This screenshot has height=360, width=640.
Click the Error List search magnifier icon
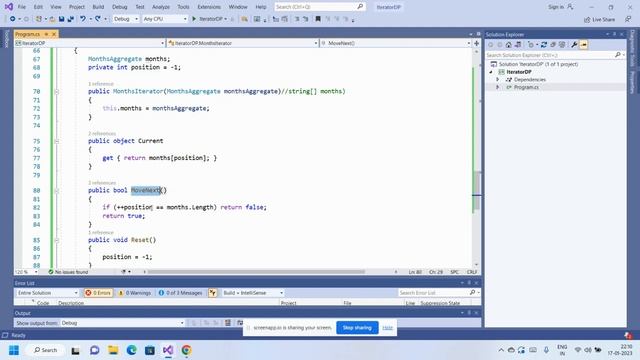pos(473,292)
